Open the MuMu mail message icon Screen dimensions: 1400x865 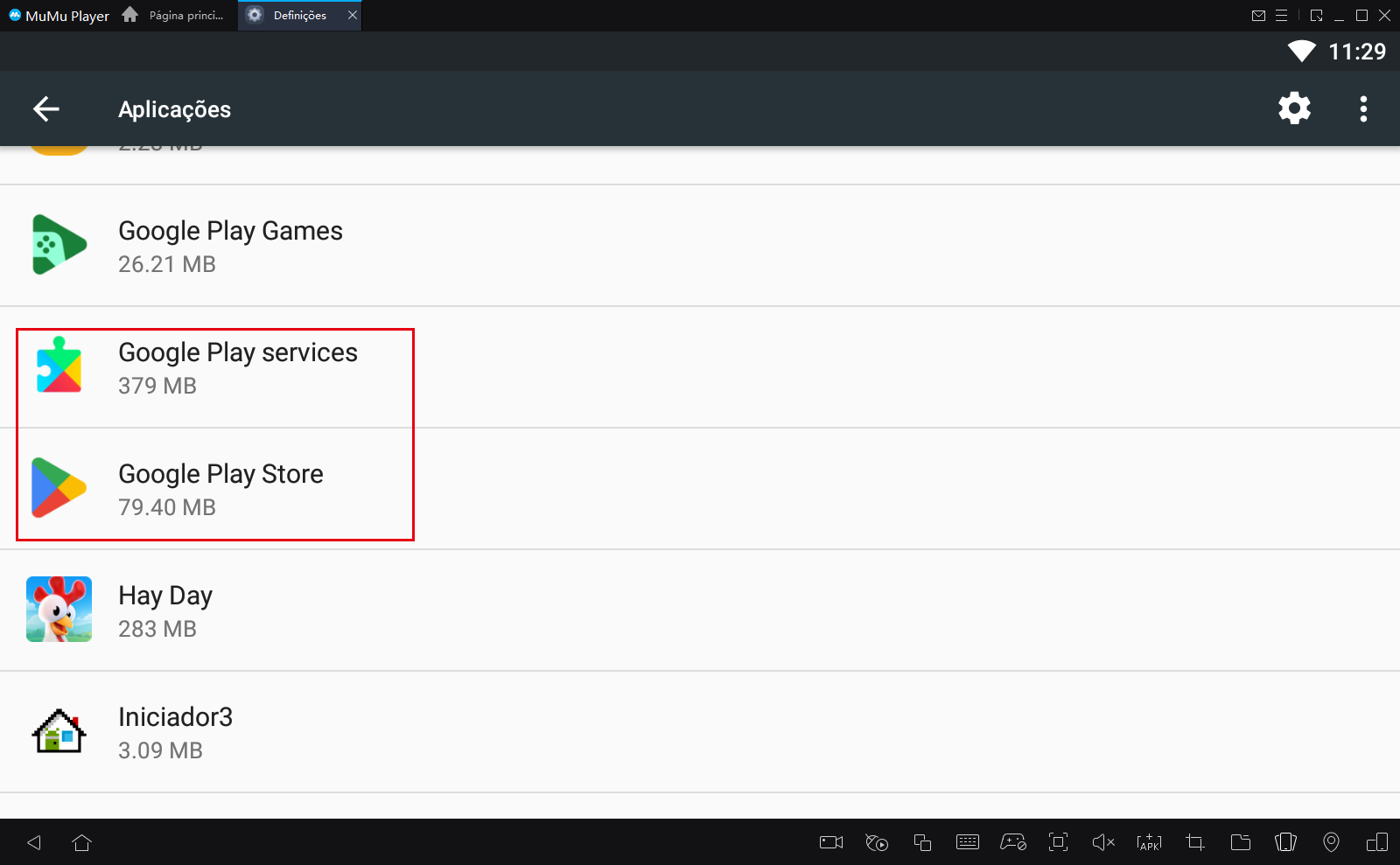click(x=1259, y=15)
